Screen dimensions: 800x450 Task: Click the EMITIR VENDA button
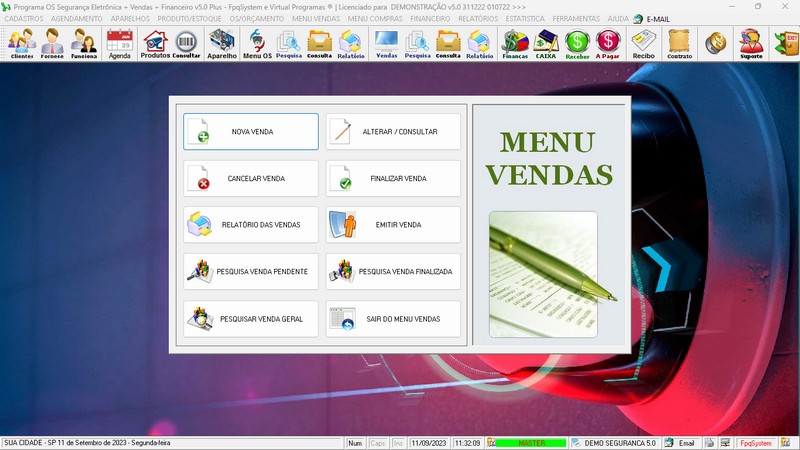pyautogui.click(x=393, y=224)
